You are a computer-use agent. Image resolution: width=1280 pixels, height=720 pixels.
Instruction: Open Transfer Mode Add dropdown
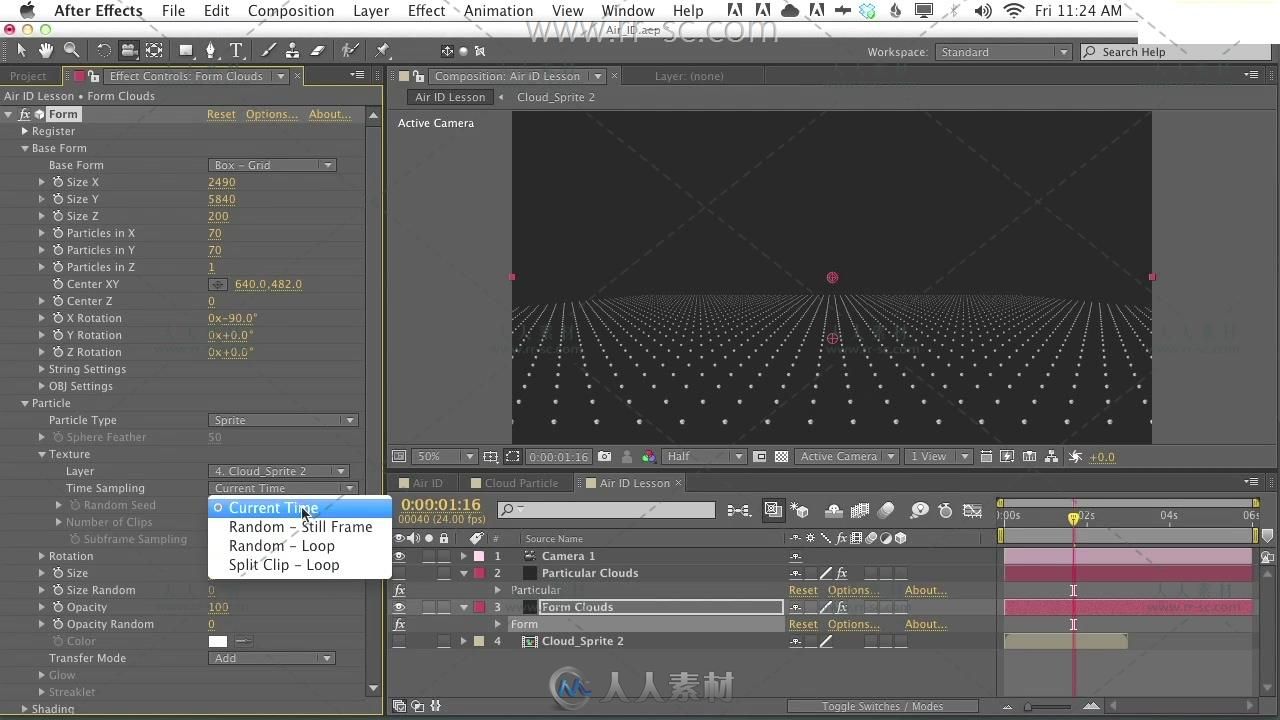click(x=272, y=658)
